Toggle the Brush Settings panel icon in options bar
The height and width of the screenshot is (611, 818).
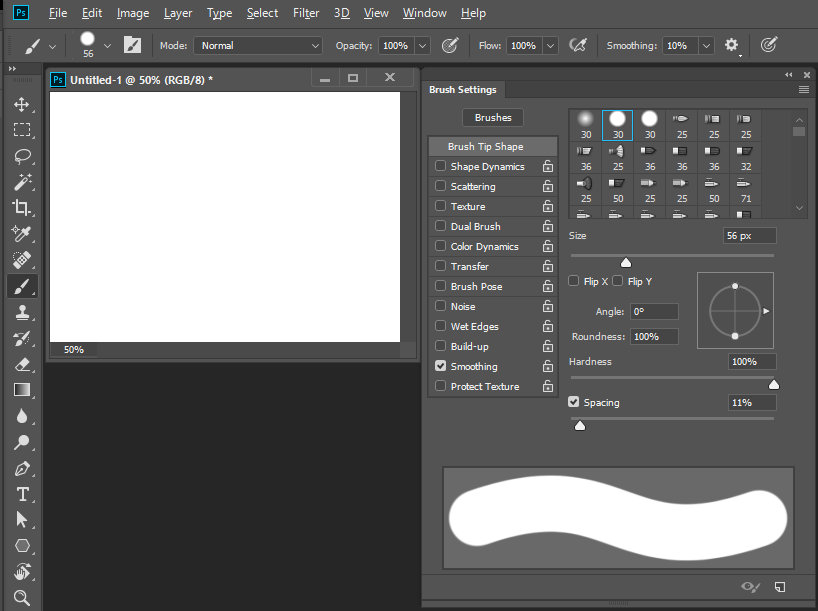pos(133,45)
